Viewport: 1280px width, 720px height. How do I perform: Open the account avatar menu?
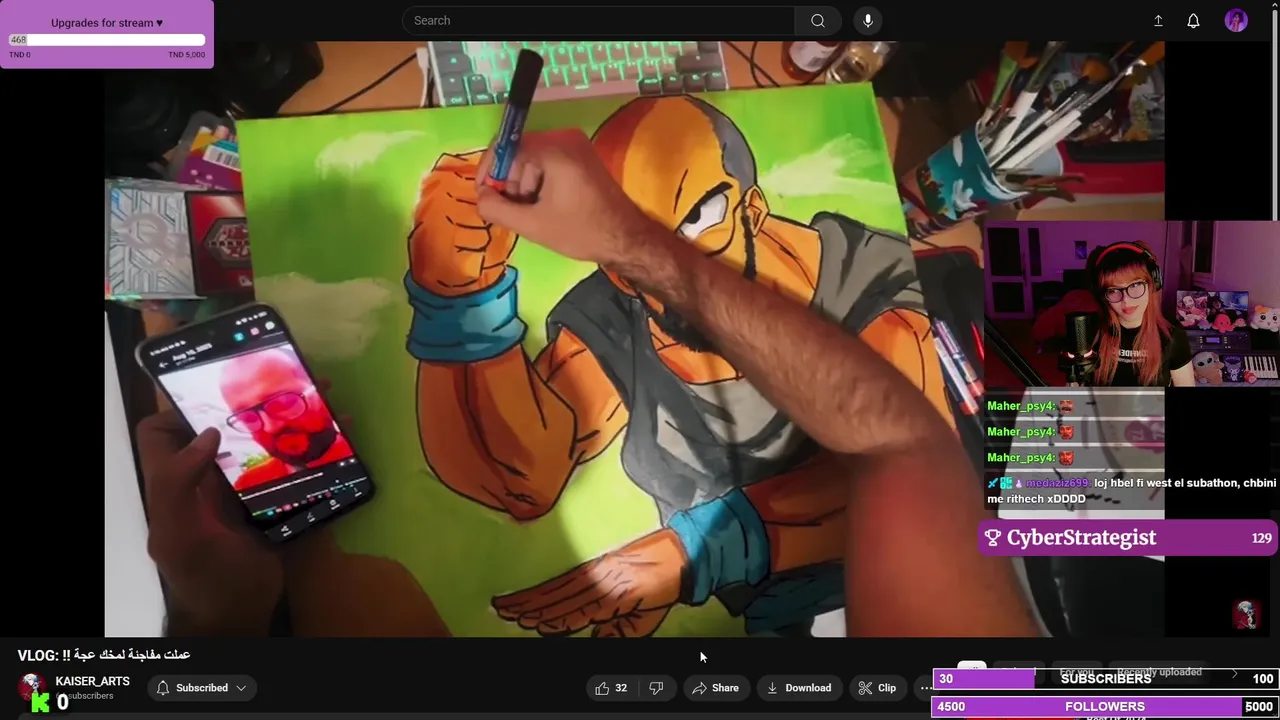[1236, 20]
